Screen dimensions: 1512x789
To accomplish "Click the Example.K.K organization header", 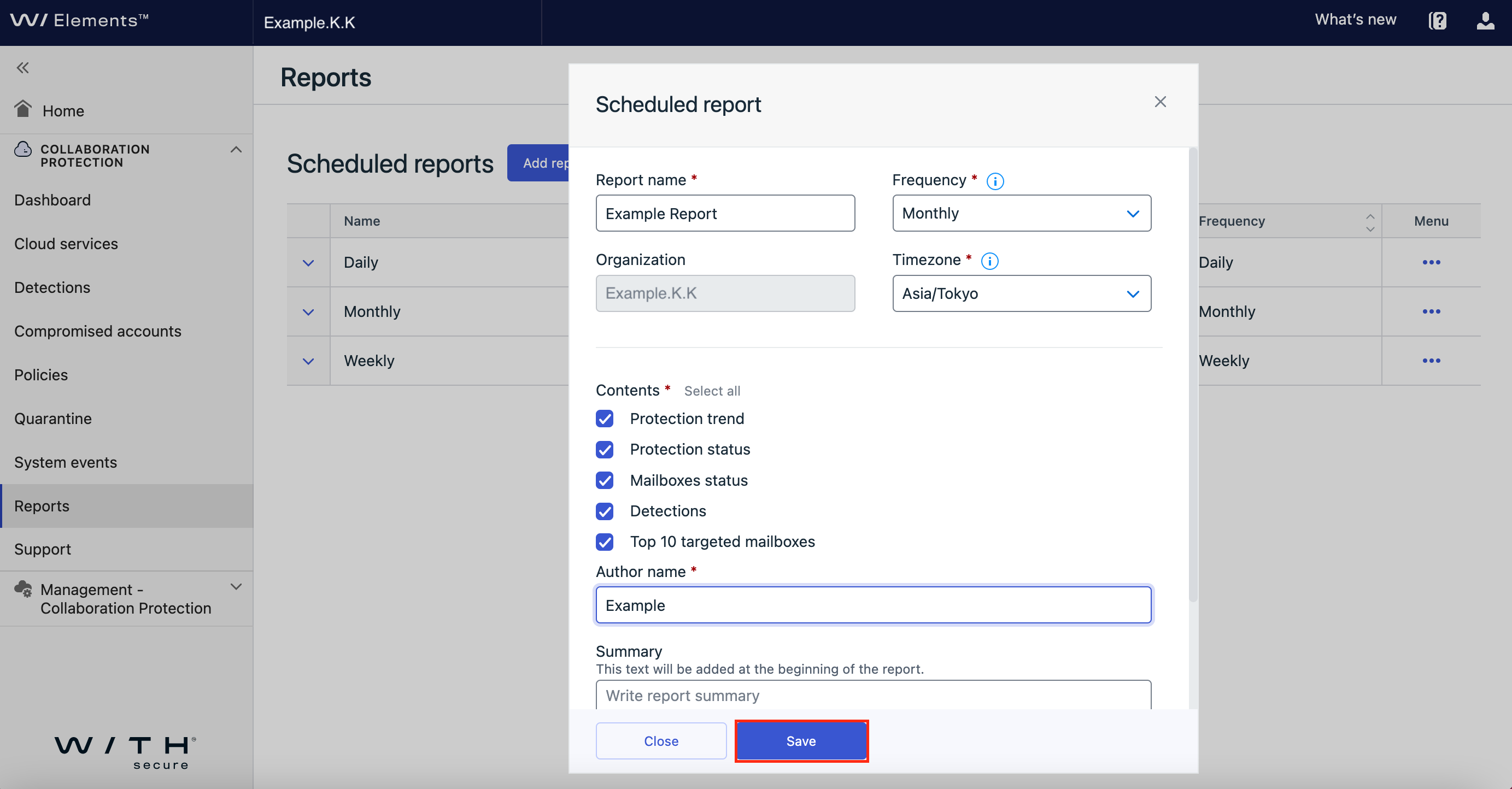I will pyautogui.click(x=309, y=22).
